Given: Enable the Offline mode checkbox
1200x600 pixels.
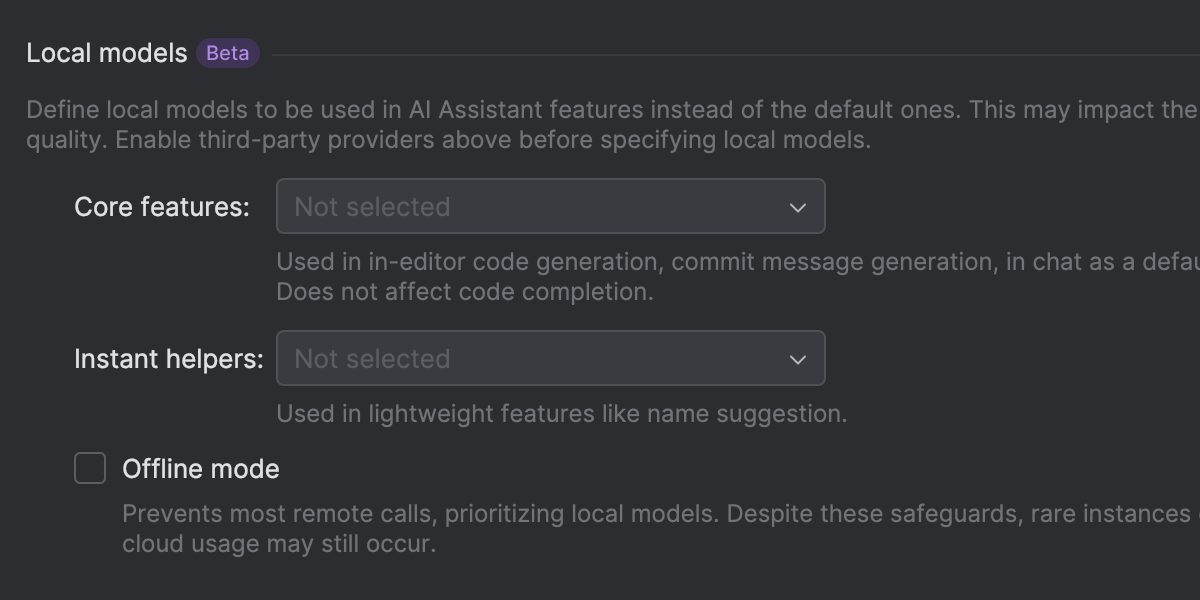Looking at the screenshot, I should 90,468.
